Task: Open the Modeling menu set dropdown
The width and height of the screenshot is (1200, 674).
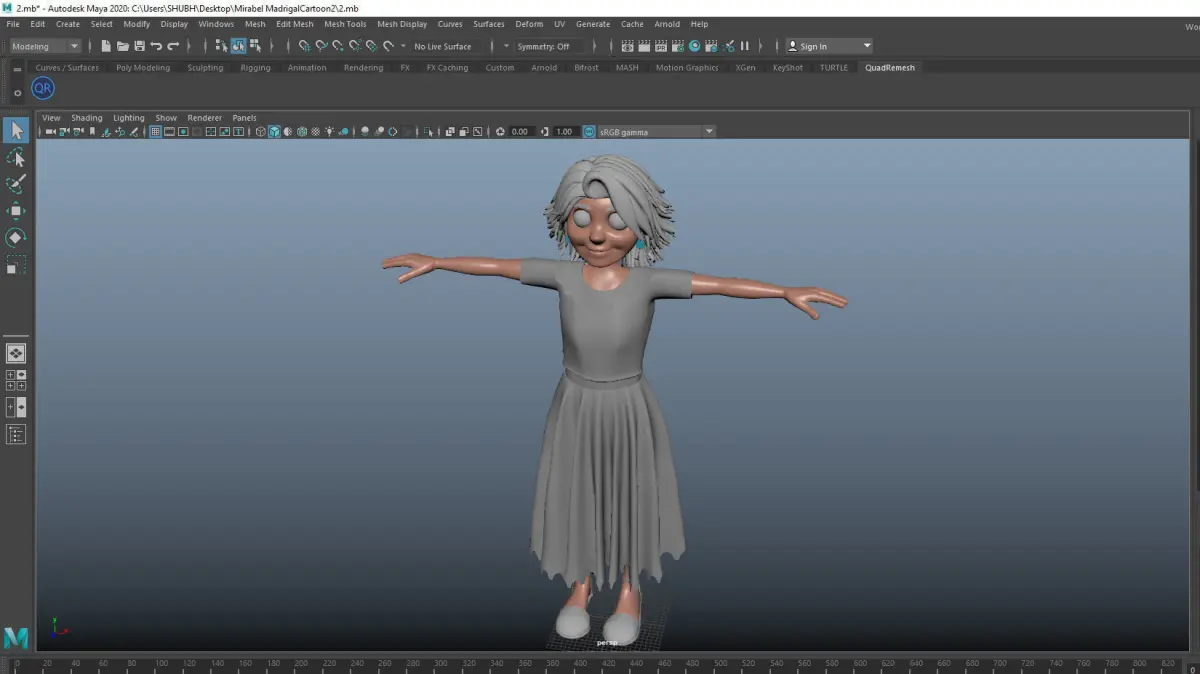Action: (45, 46)
